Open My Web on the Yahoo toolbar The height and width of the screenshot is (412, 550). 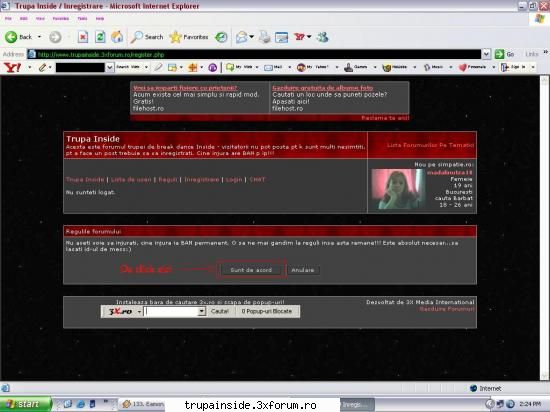(240, 67)
